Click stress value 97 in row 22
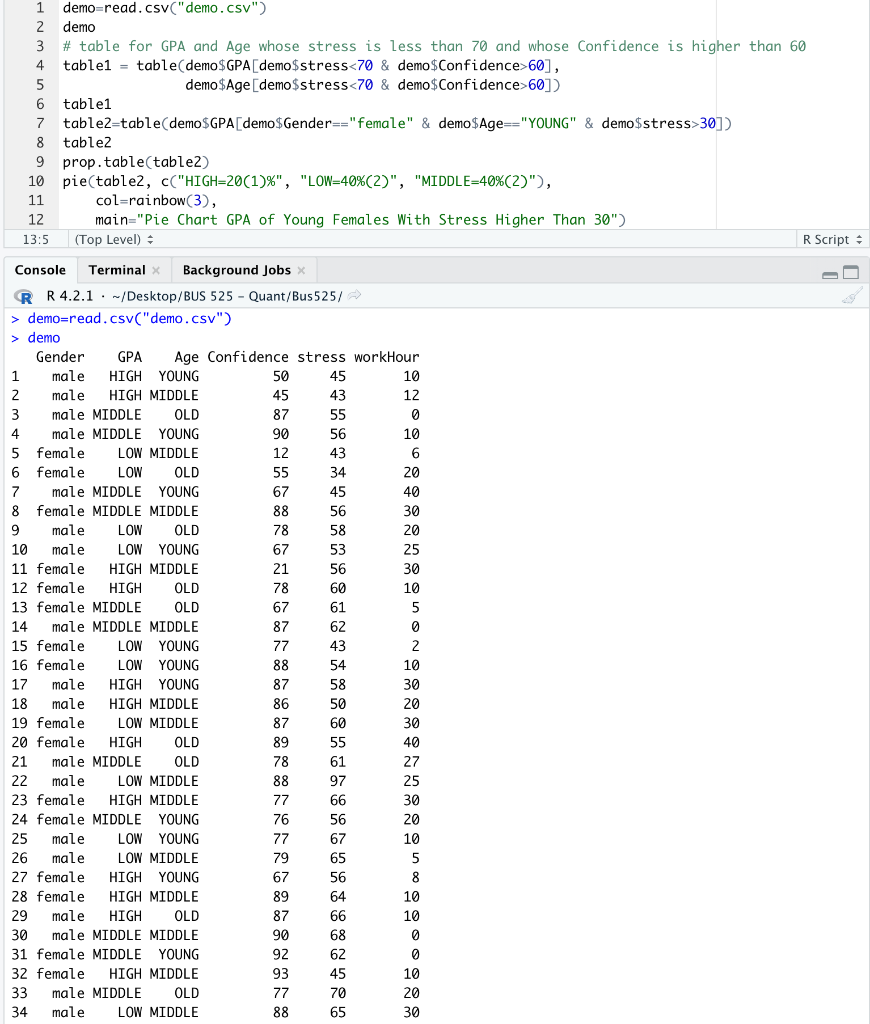This screenshot has height=1024, width=870. click(338, 781)
